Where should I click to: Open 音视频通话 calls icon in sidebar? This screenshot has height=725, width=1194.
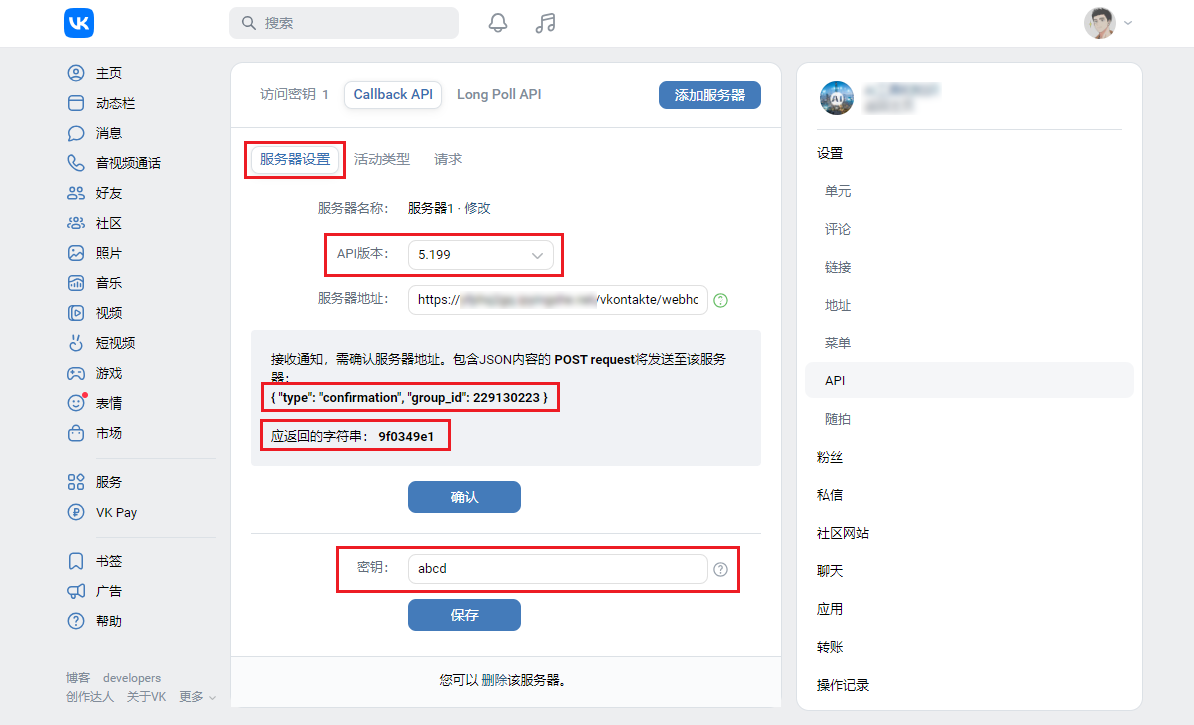pyautogui.click(x=76, y=163)
